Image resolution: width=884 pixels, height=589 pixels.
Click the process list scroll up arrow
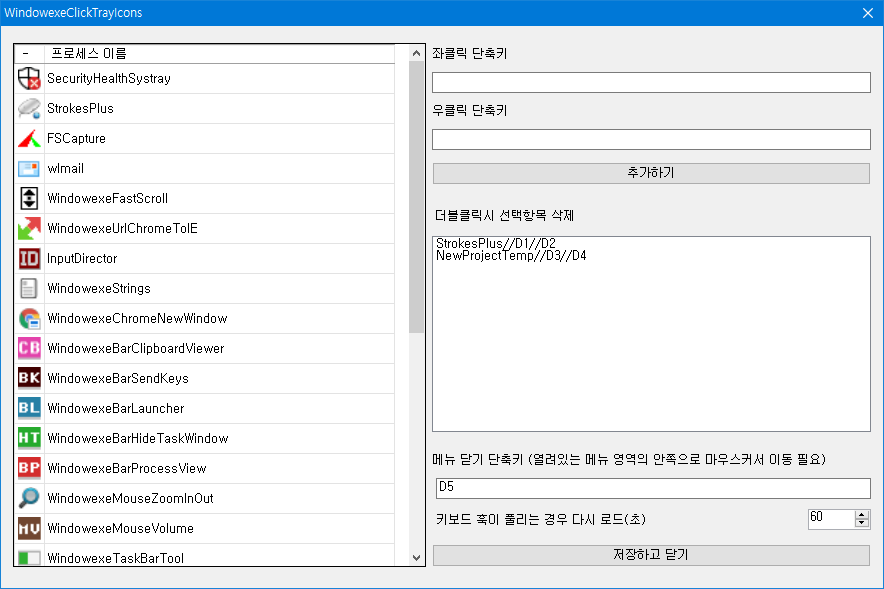417,53
